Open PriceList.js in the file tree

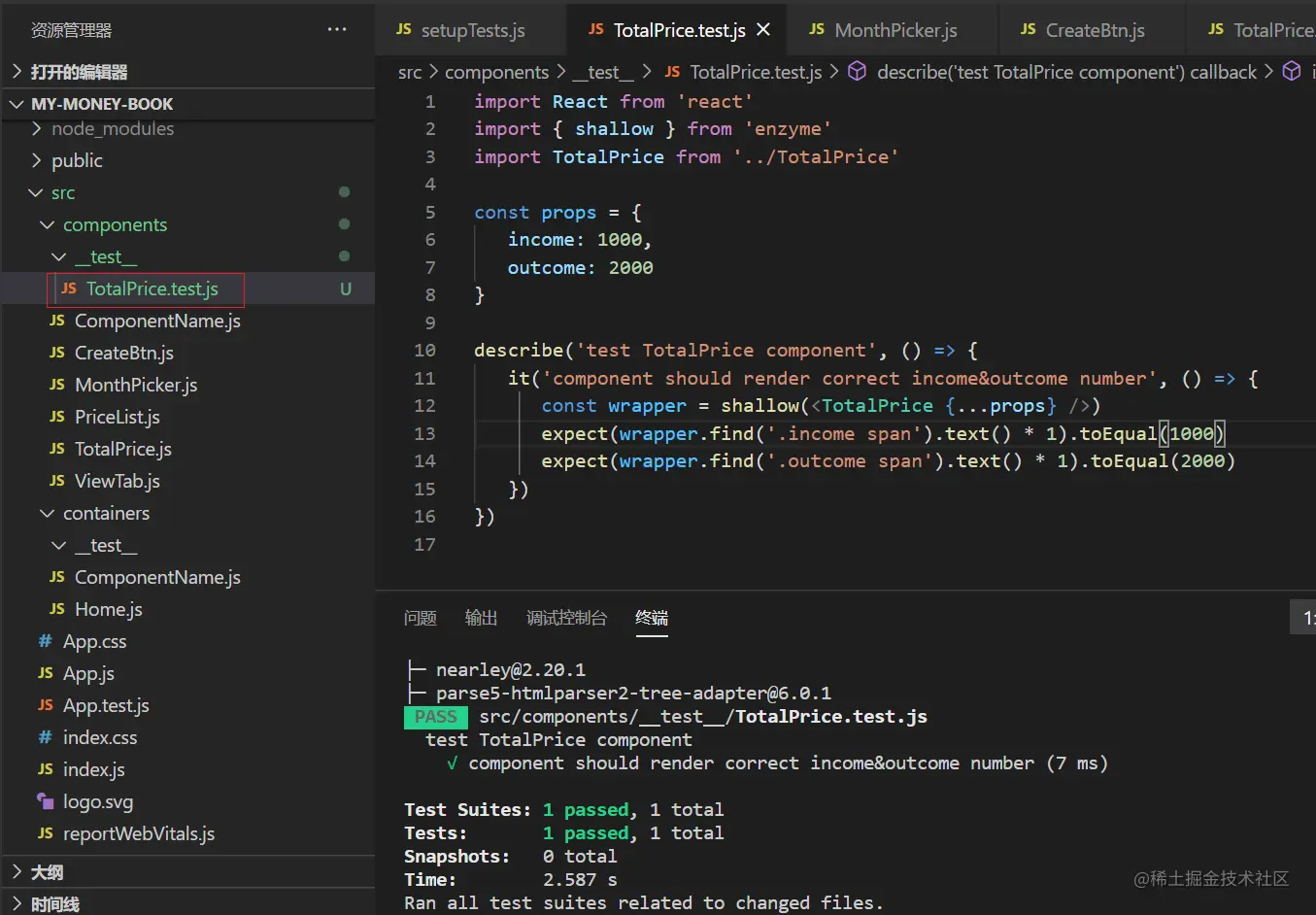click(x=117, y=417)
